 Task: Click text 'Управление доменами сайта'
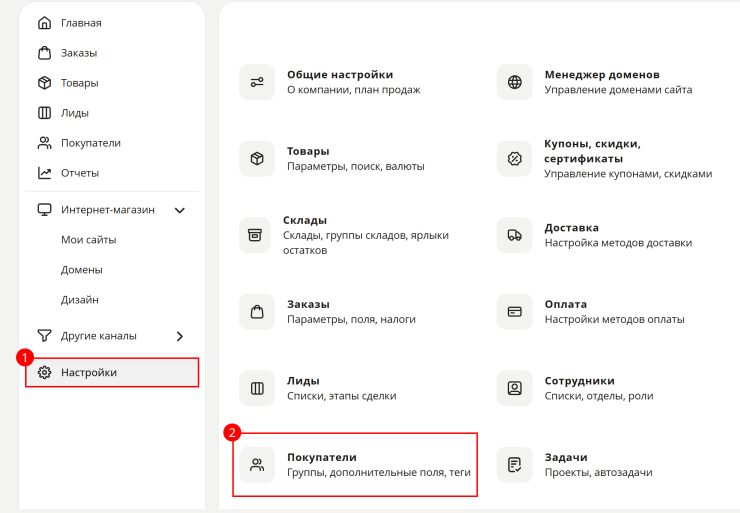coord(618,90)
